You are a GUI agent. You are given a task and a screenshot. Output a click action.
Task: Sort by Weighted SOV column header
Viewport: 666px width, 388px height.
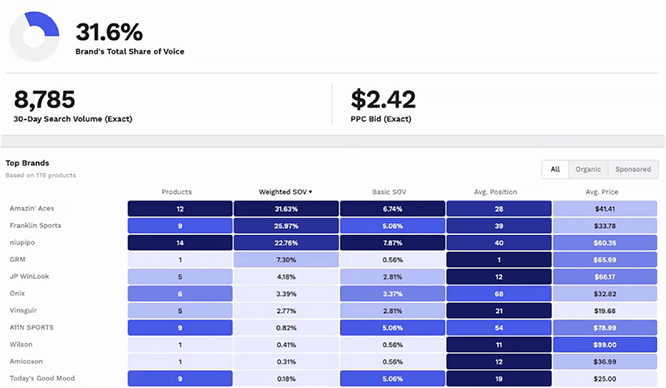pyautogui.click(x=285, y=192)
